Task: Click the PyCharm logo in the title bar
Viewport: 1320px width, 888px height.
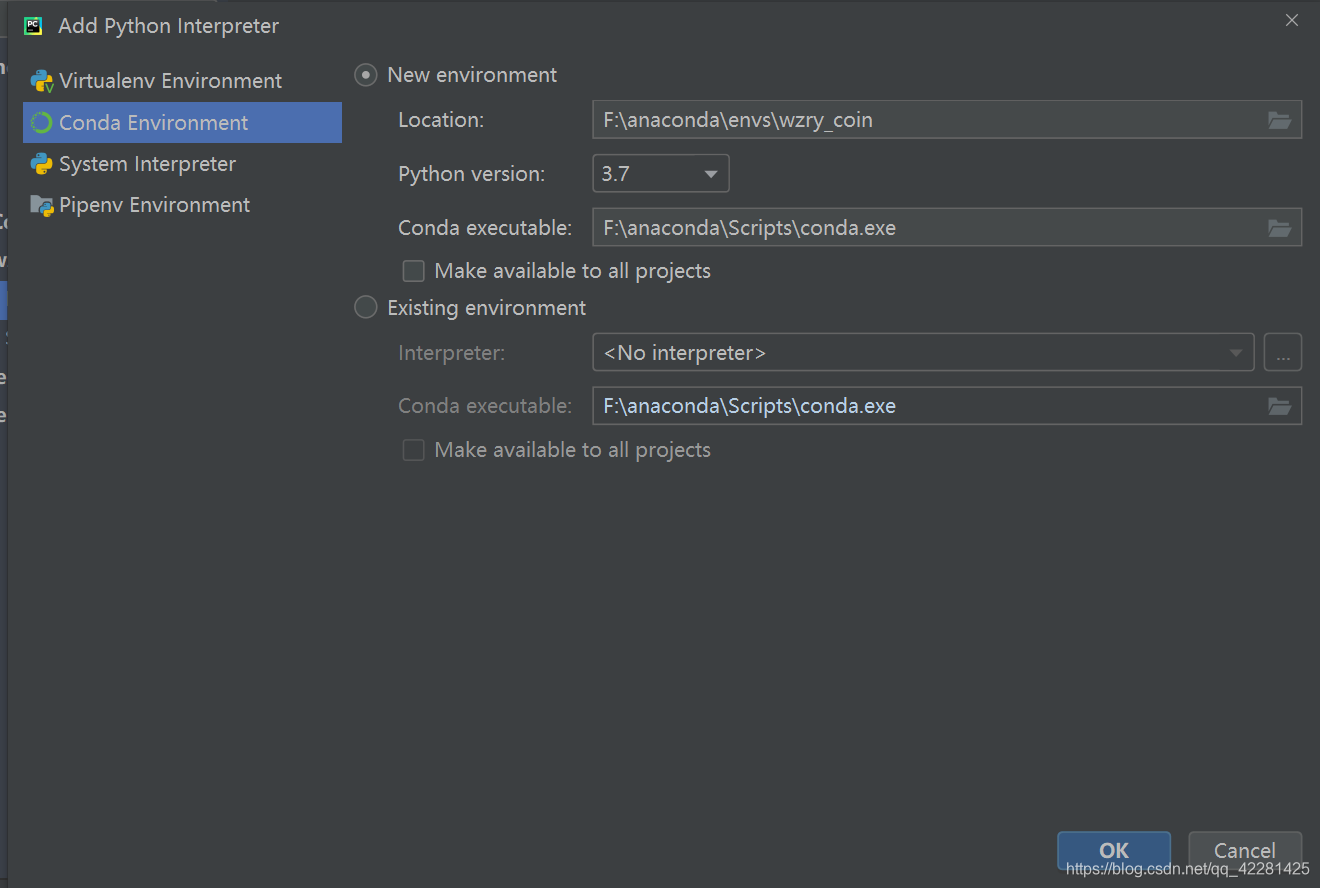Action: tap(34, 26)
